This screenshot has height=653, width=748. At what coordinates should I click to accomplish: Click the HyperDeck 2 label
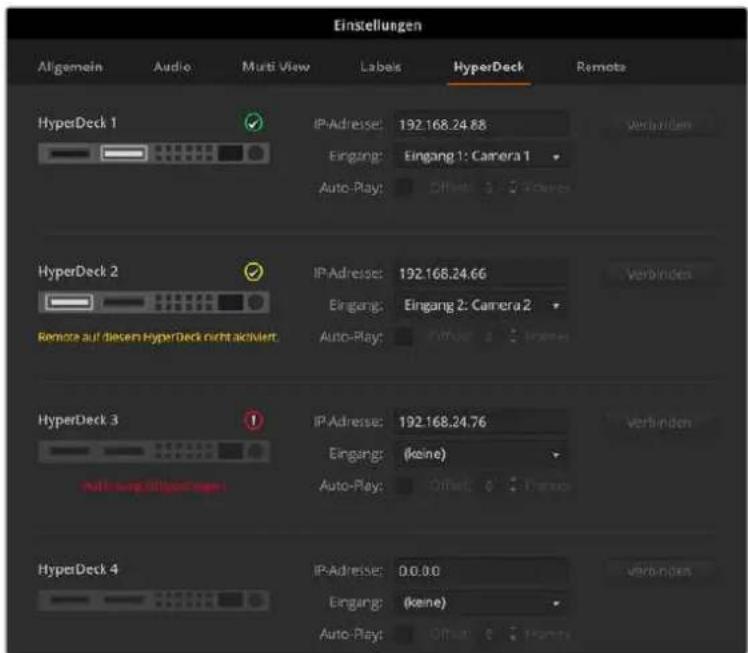pos(78,272)
